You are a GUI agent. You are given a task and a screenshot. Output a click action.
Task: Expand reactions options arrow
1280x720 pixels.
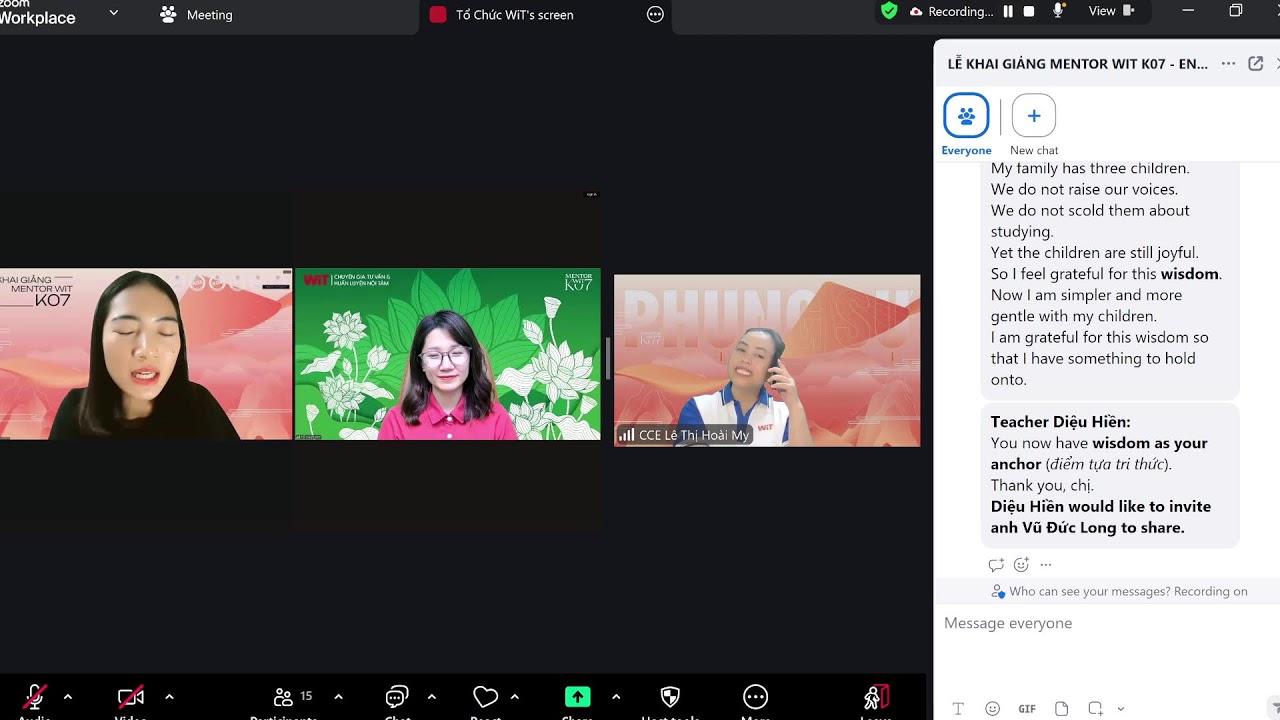click(x=514, y=697)
